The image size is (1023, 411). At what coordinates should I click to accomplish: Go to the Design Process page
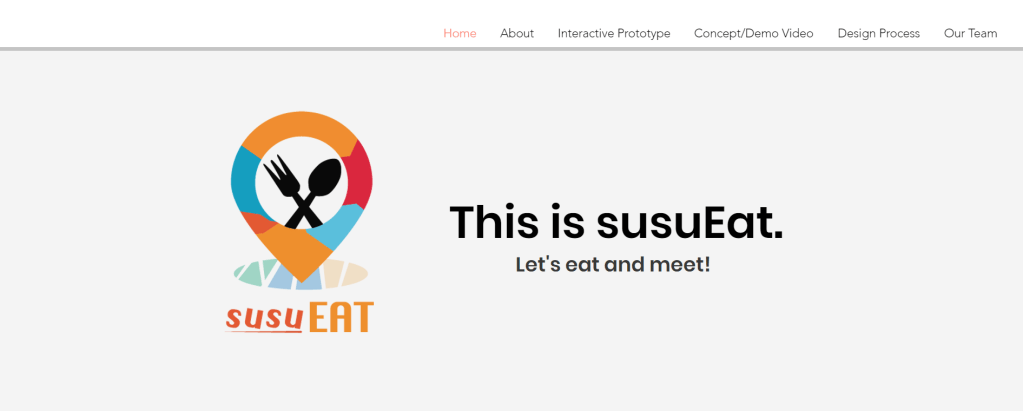click(878, 33)
